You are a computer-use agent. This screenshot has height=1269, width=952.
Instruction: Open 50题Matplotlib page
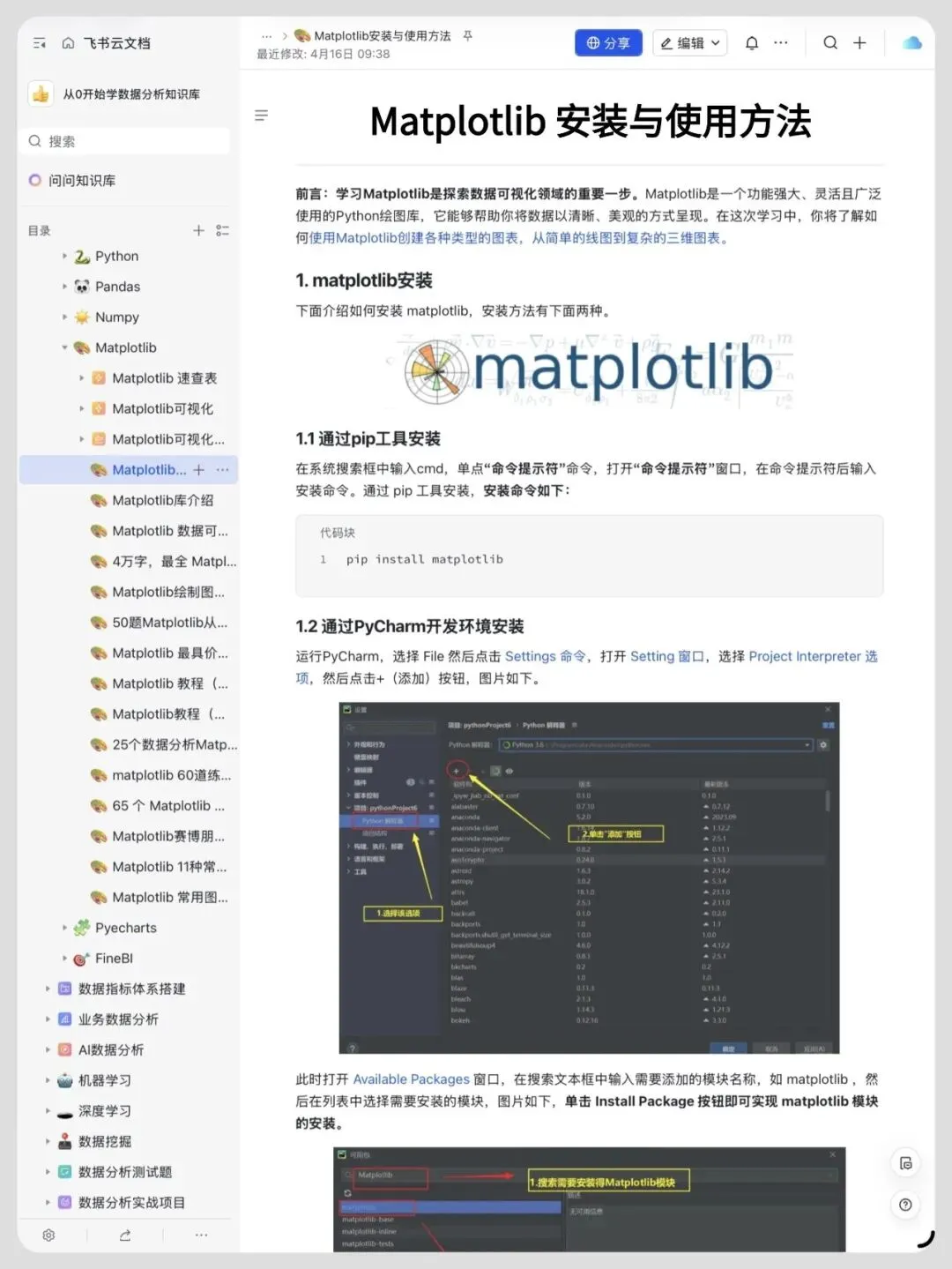169,623
